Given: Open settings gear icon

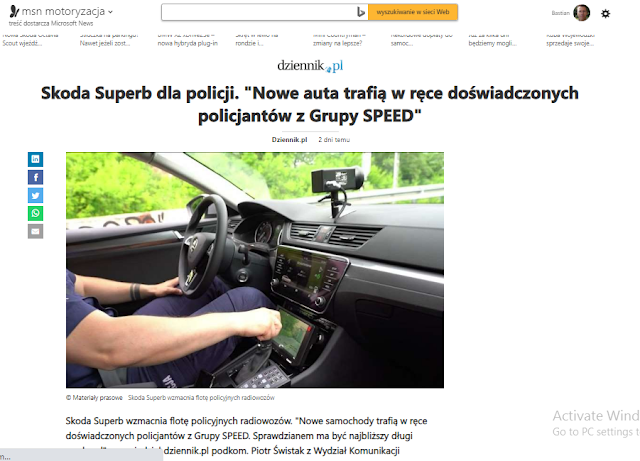Looking at the screenshot, I should click(x=606, y=14).
